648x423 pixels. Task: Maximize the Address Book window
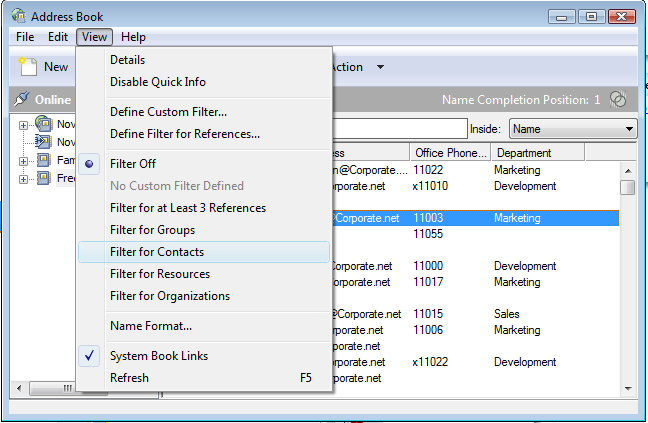tap(591, 17)
